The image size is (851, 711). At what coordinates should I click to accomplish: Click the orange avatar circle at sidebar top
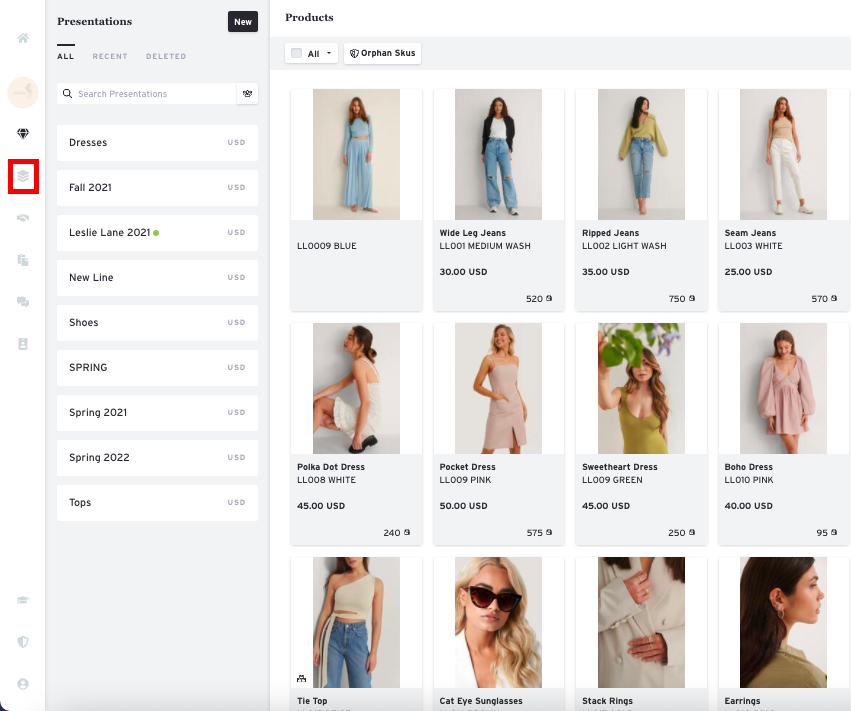(22, 92)
